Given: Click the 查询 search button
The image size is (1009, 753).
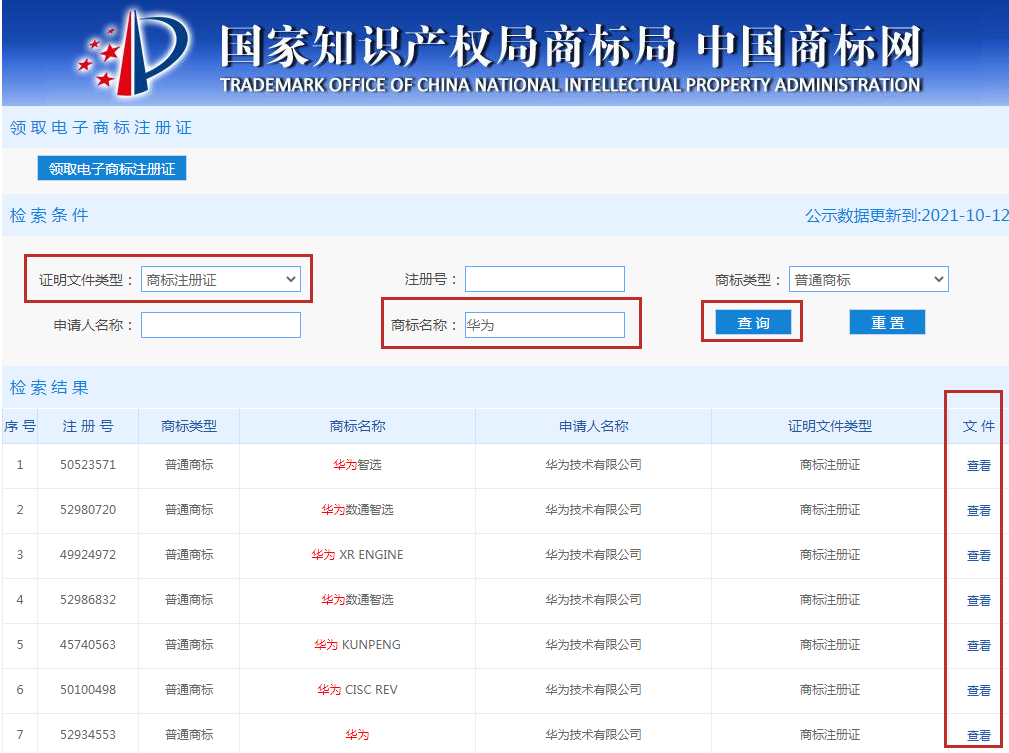Looking at the screenshot, I should point(754,322).
